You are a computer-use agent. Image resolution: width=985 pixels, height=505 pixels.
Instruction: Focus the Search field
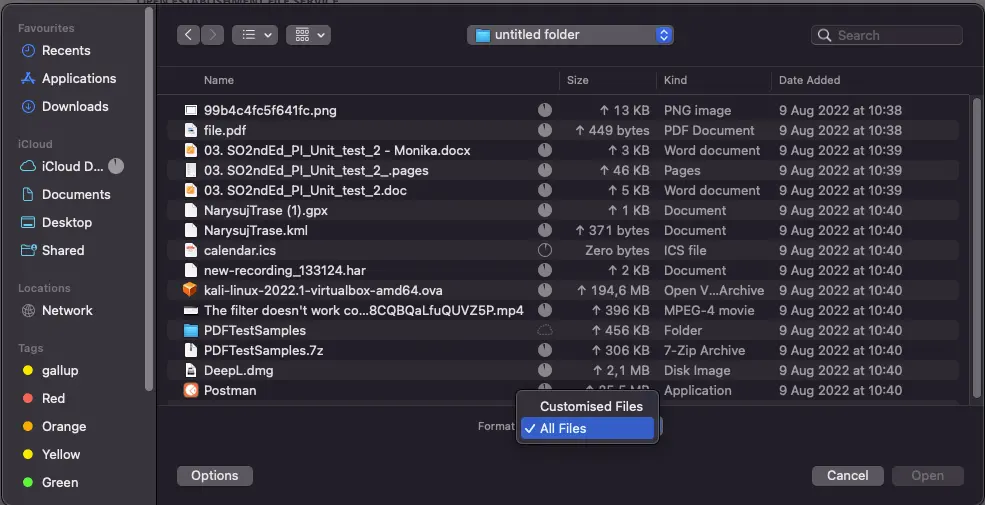point(886,35)
